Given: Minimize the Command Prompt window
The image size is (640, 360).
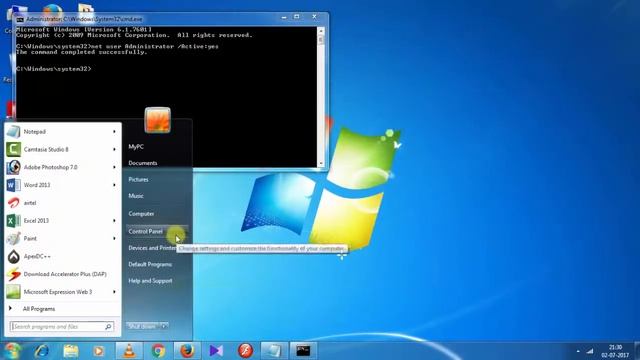Looking at the screenshot, I should pyautogui.click(x=284, y=17).
